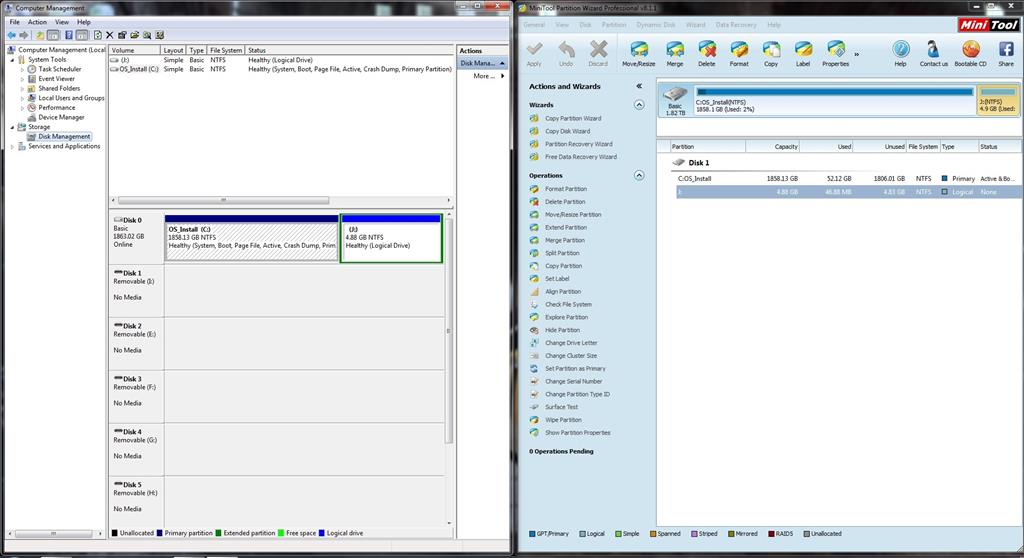Sort MiniTool list by Capacity column
Screen dimensions: 1024x558
[773, 147]
